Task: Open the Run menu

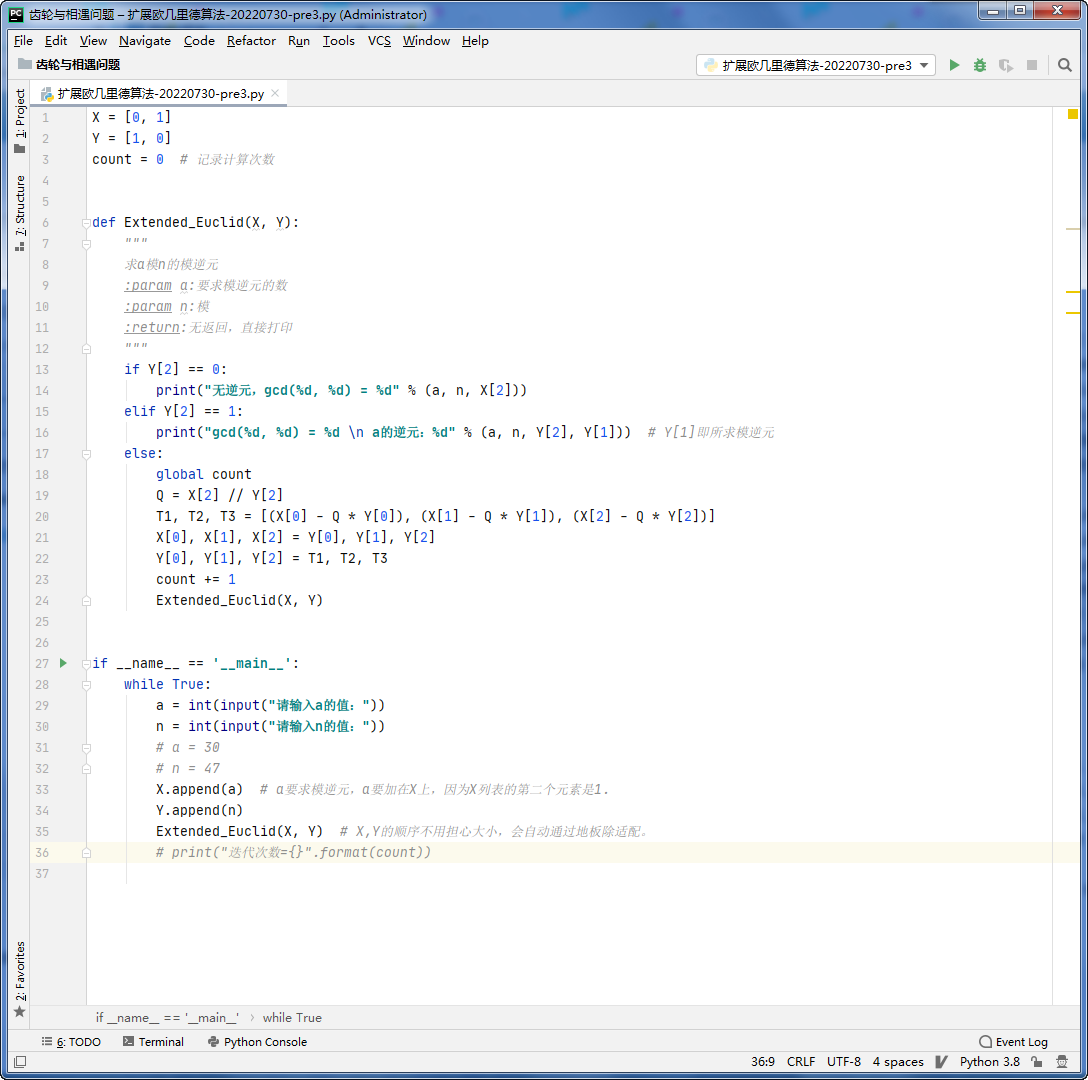Action: tap(299, 41)
